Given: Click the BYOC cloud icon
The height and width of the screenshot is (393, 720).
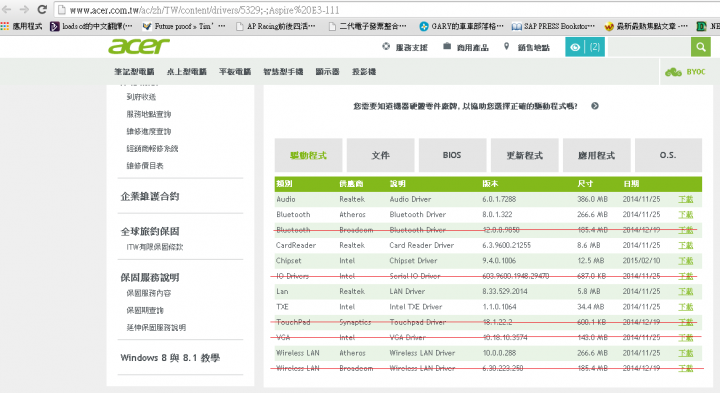Looking at the screenshot, I should coord(673,72).
